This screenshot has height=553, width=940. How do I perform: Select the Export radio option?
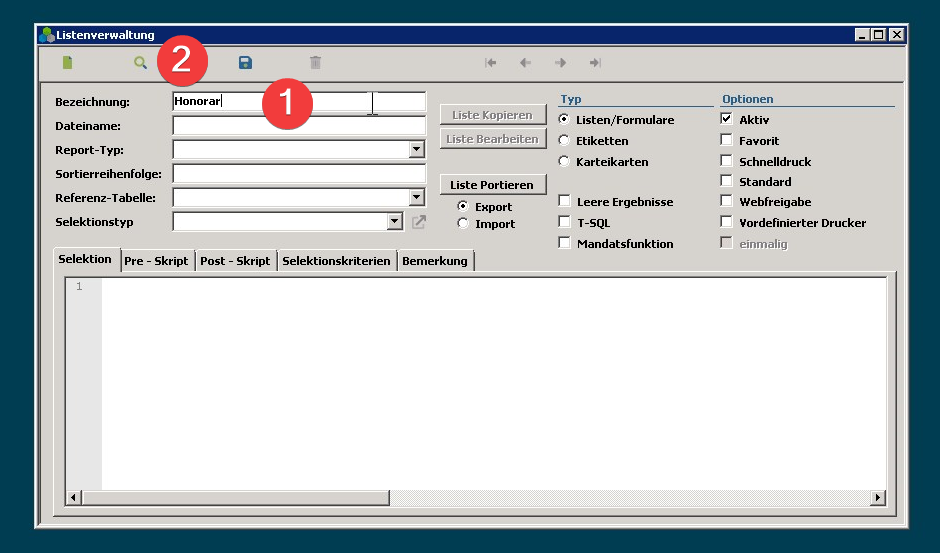(x=463, y=206)
